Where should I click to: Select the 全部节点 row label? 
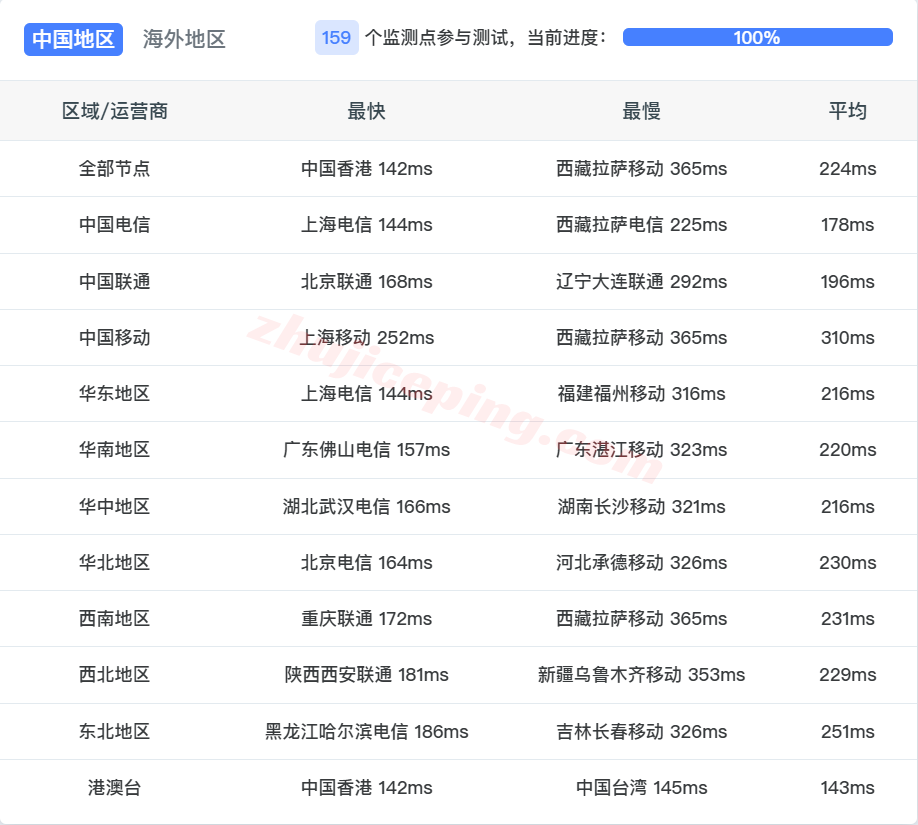pos(114,169)
